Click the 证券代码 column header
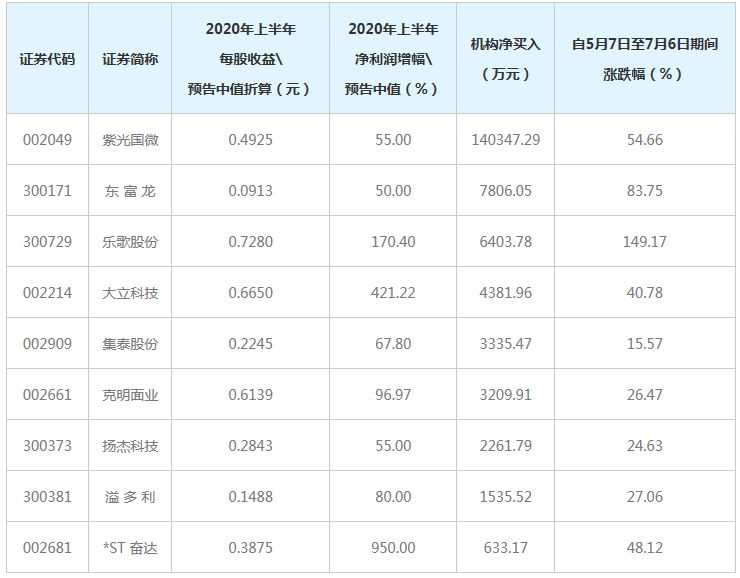Image resolution: width=740 pixels, height=578 pixels. click(x=47, y=59)
